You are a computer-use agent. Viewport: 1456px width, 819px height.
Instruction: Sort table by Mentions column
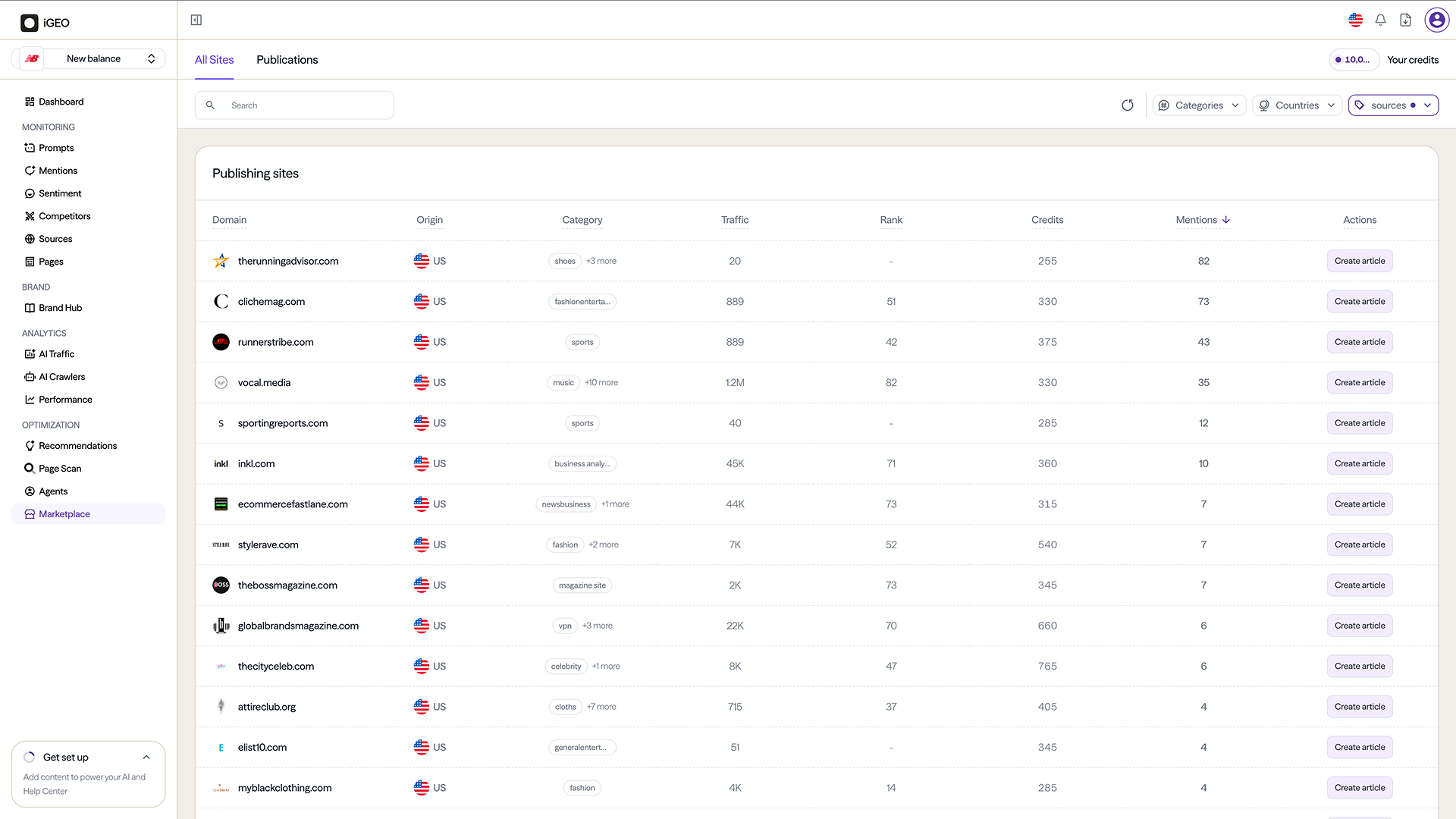point(1203,220)
